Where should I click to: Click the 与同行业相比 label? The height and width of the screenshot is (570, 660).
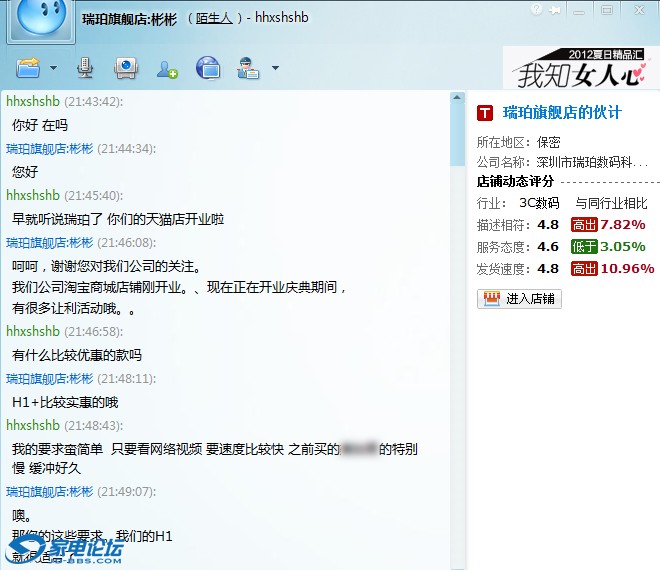tap(611, 203)
